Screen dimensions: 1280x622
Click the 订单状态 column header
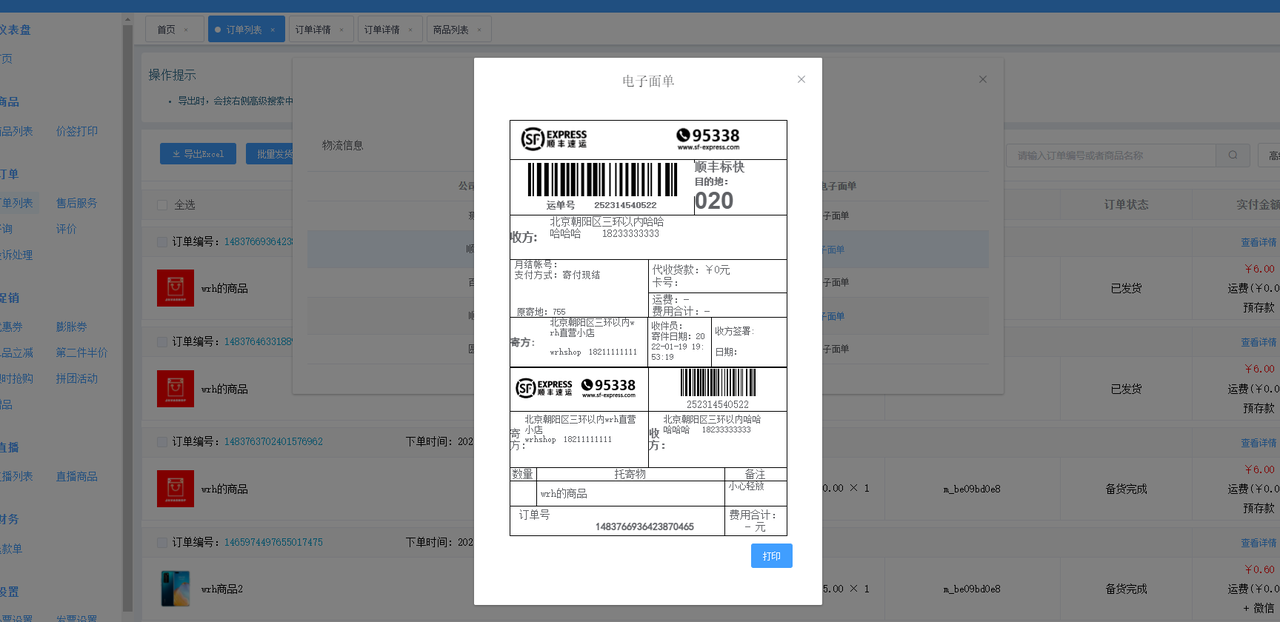(x=1126, y=204)
